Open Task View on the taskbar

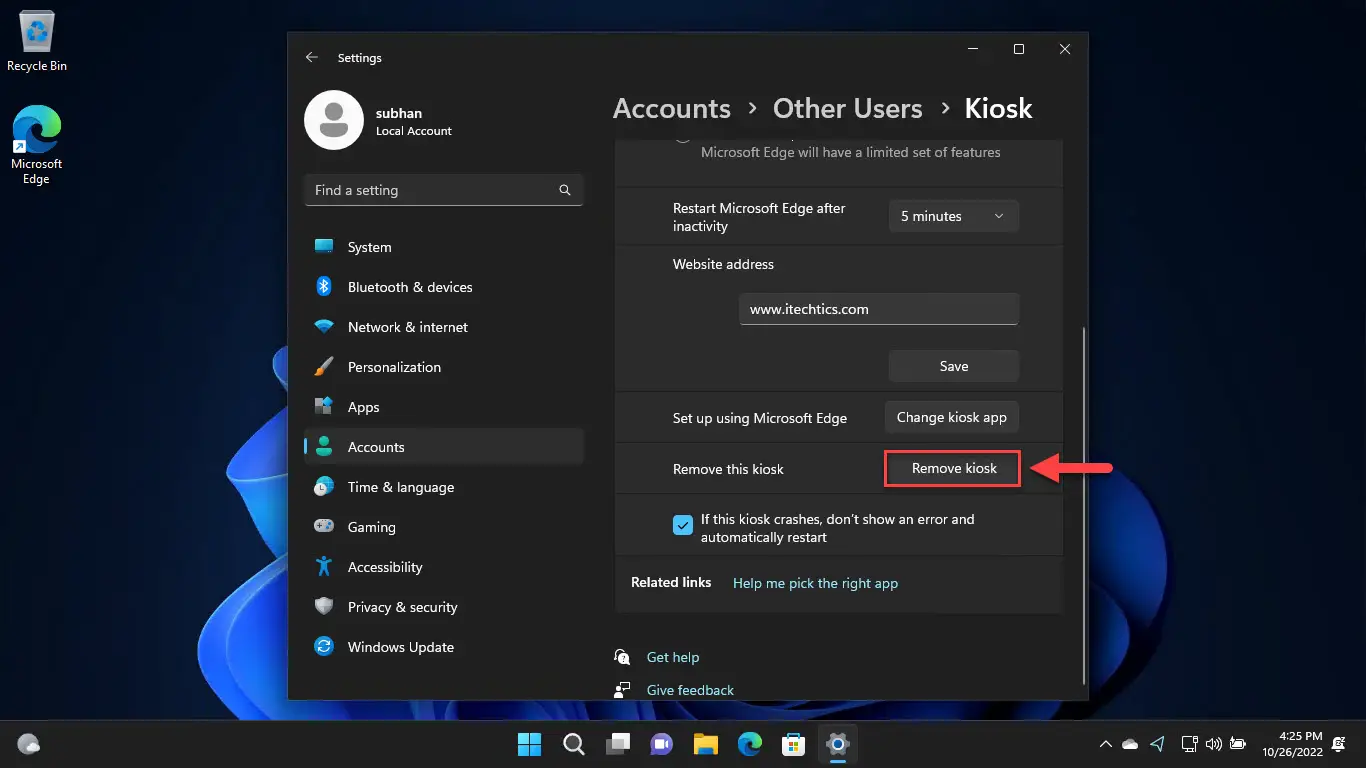[617, 744]
